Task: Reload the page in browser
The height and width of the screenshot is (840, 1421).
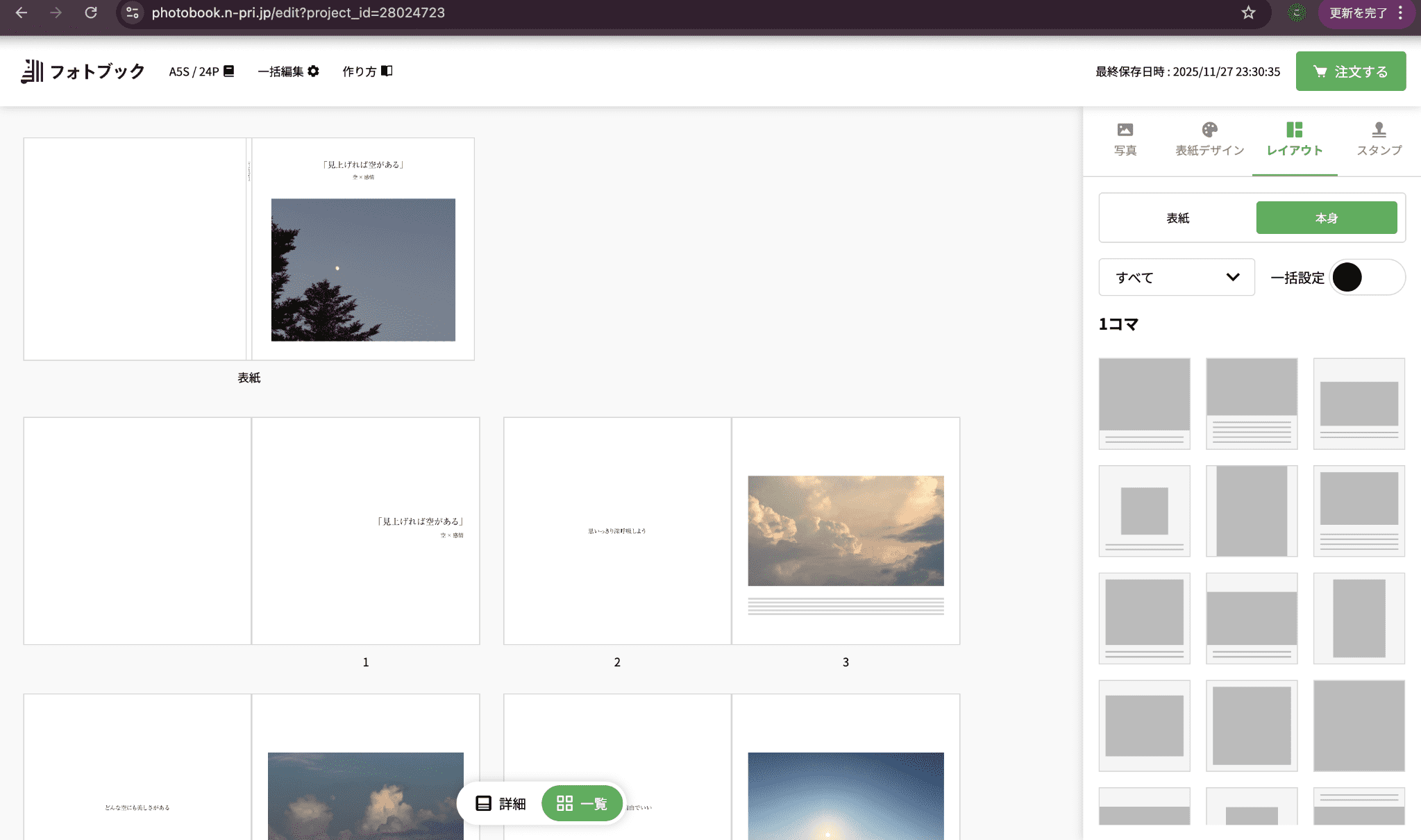Action: coord(91,12)
